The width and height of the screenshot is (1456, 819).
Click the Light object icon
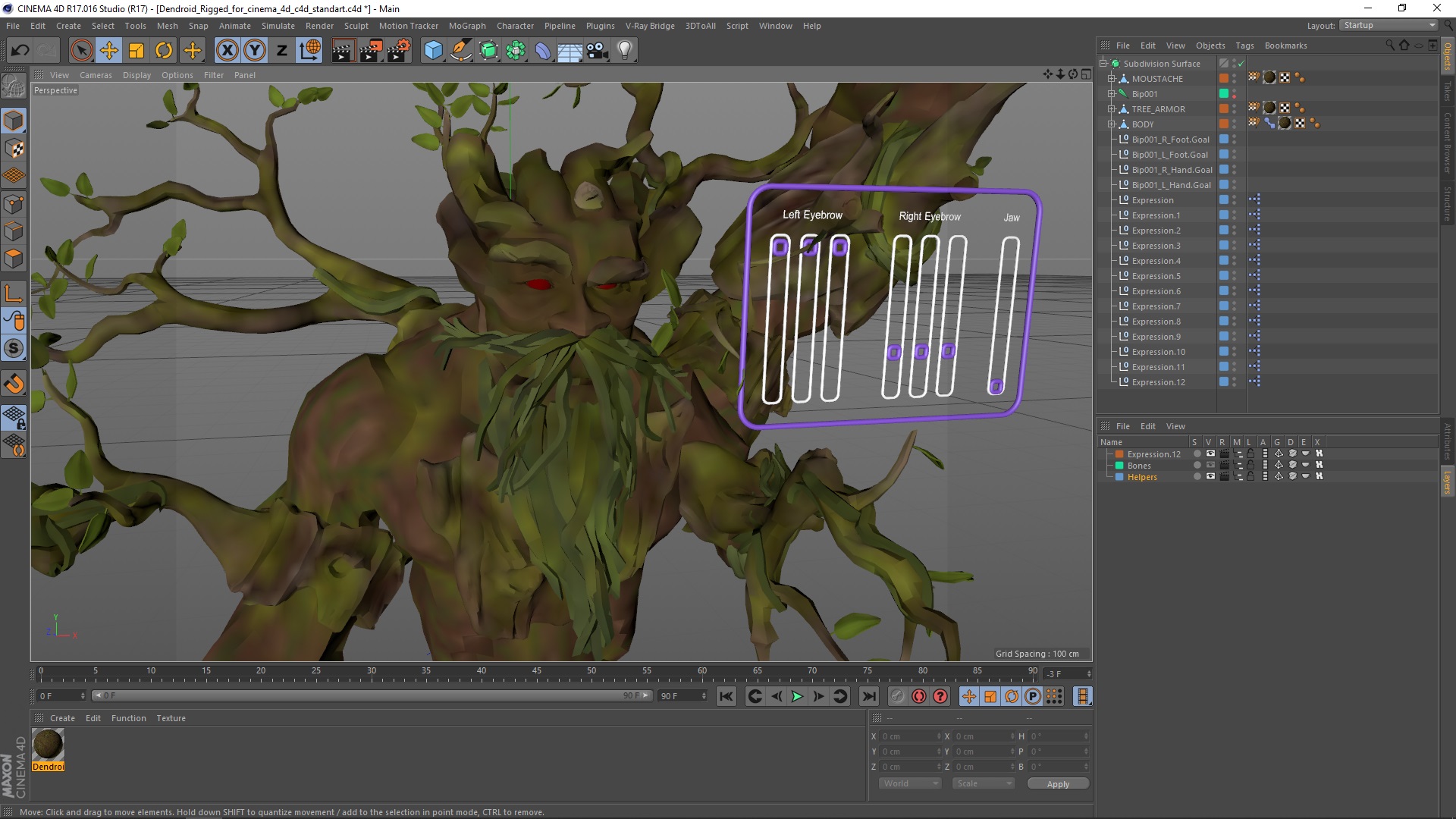point(625,51)
